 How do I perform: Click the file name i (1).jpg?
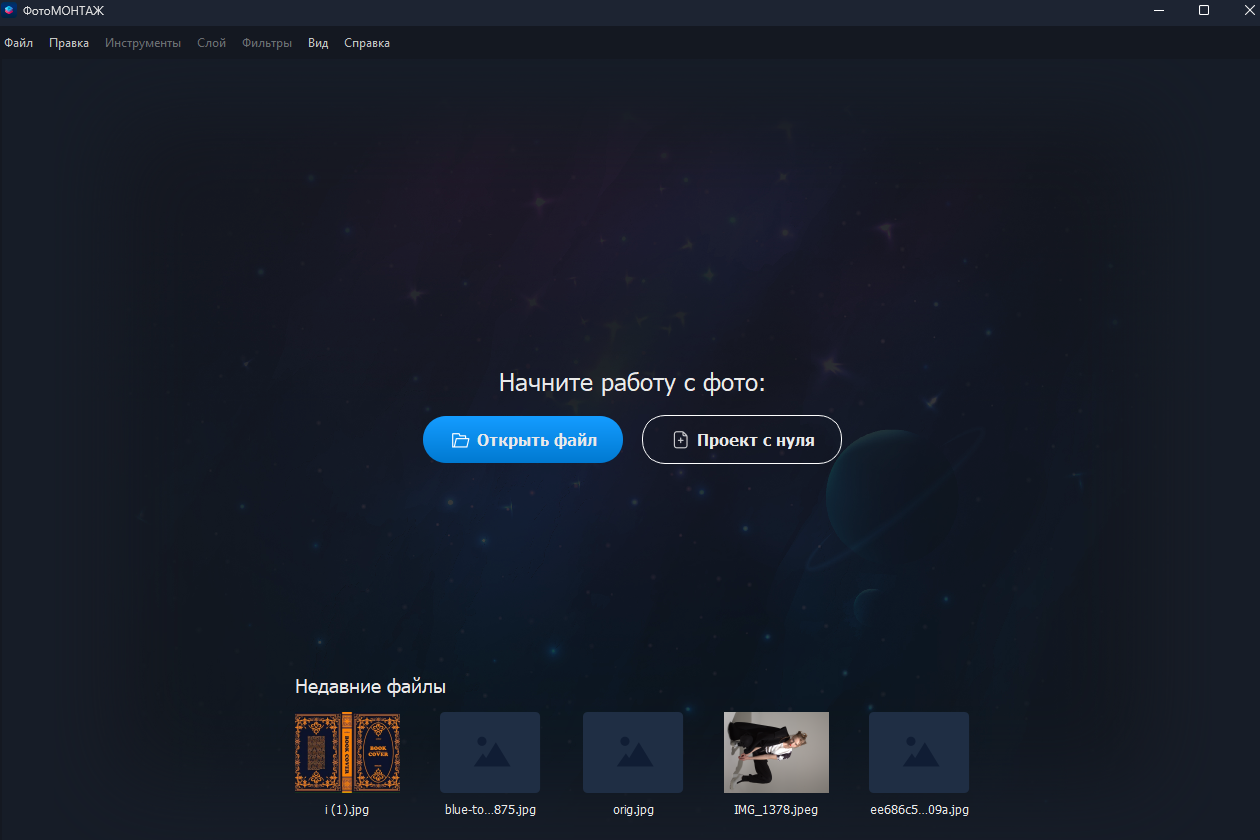point(347,810)
